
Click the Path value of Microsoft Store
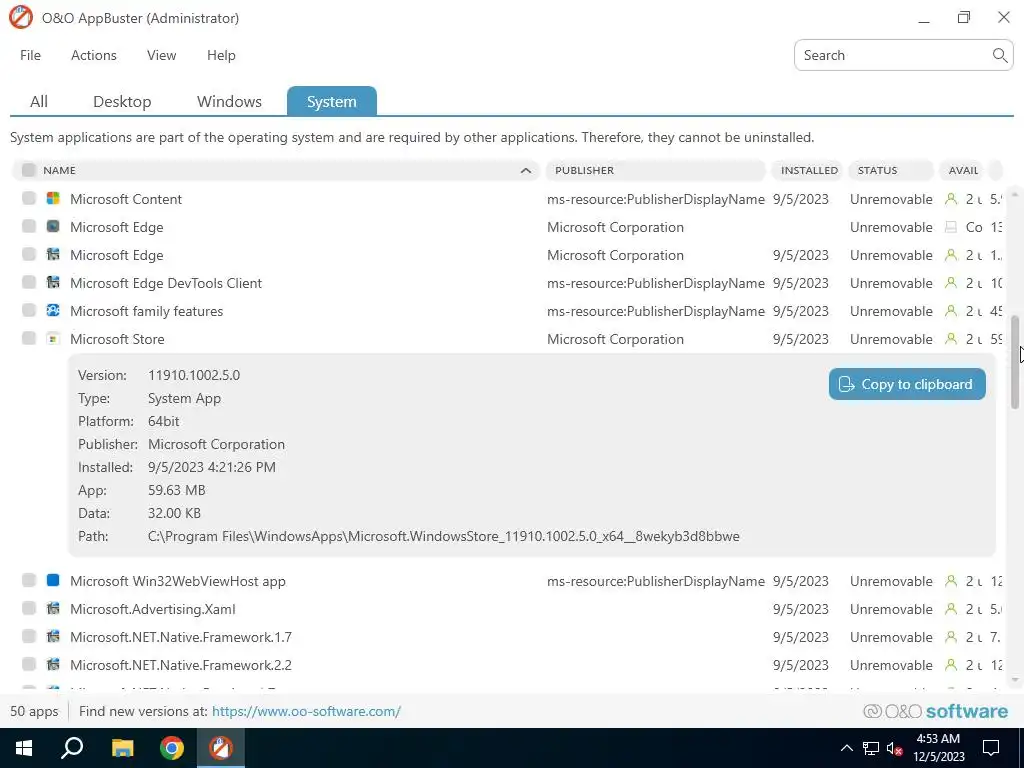(443, 536)
